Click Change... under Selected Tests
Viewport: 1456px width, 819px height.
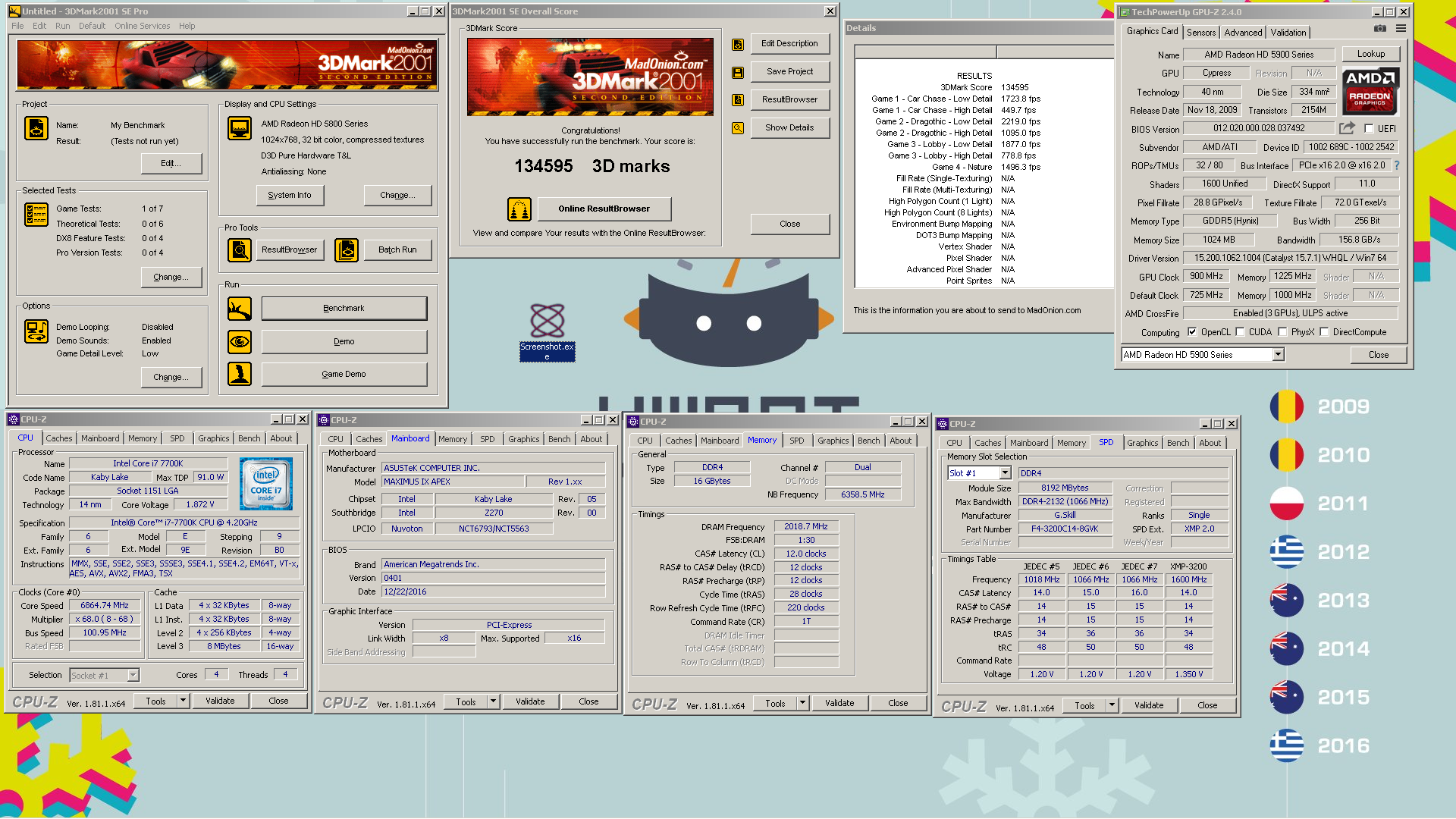pyautogui.click(x=171, y=277)
